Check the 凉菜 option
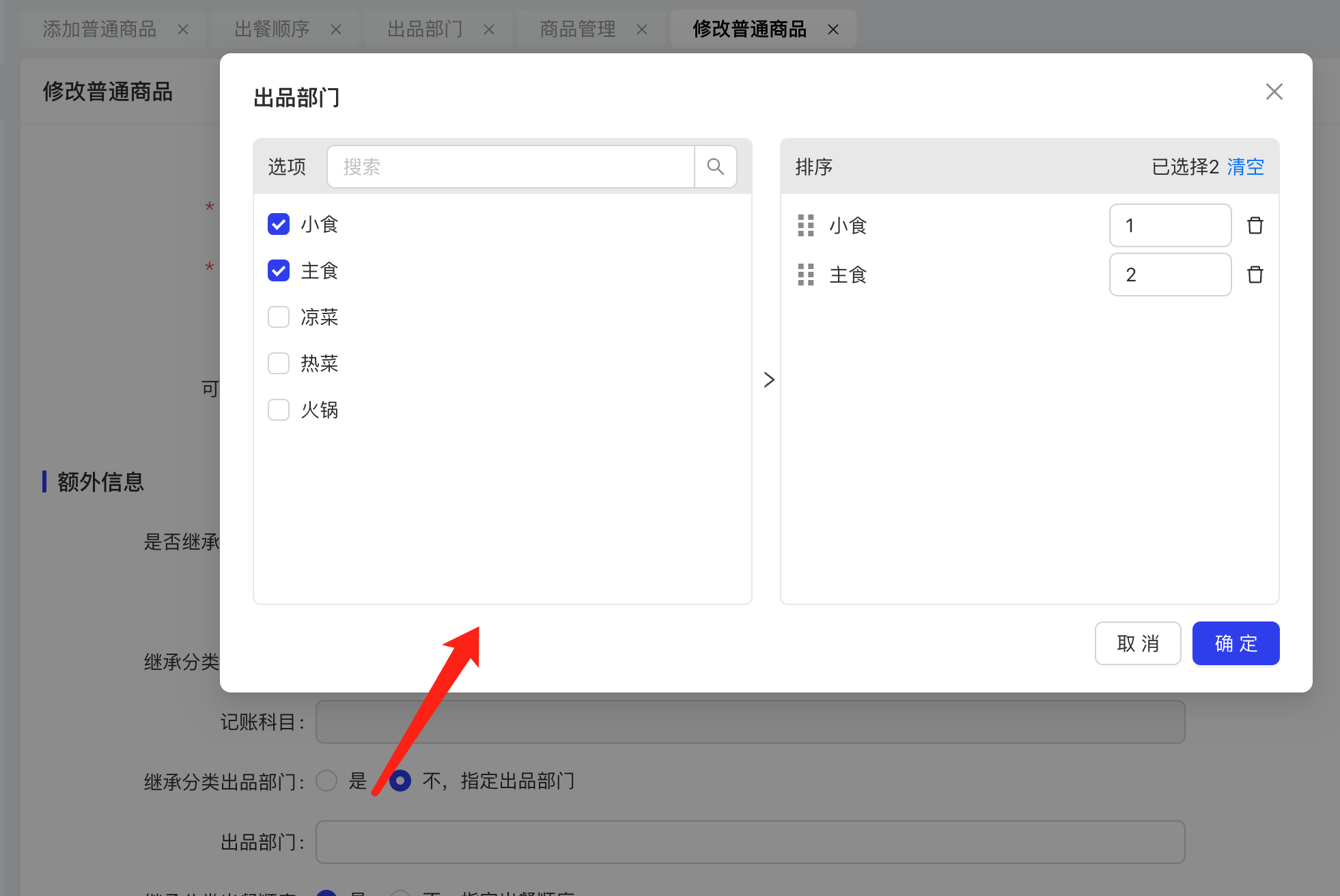The width and height of the screenshot is (1340, 896). (x=279, y=317)
